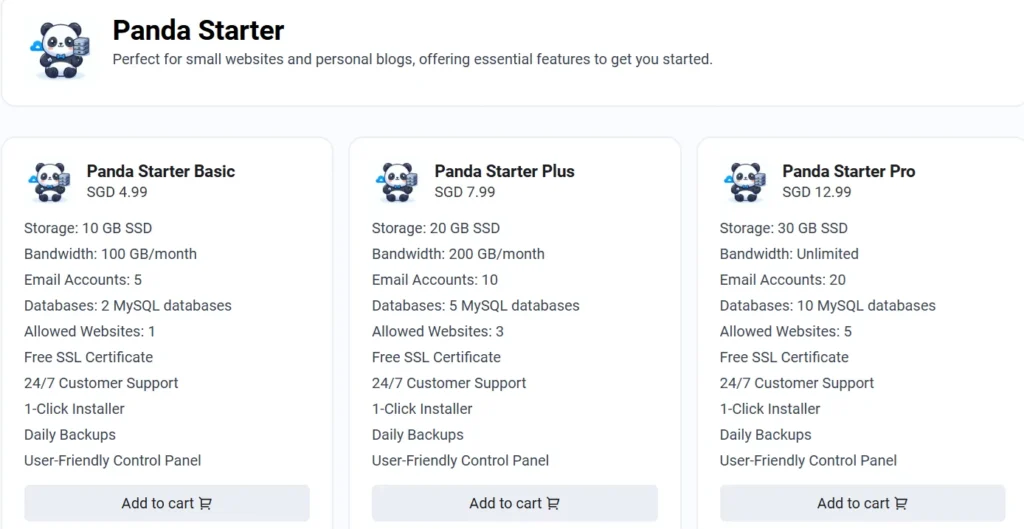This screenshot has height=529, width=1024.
Task: Click the Panda Starter Basic plan title
Action: pos(161,171)
